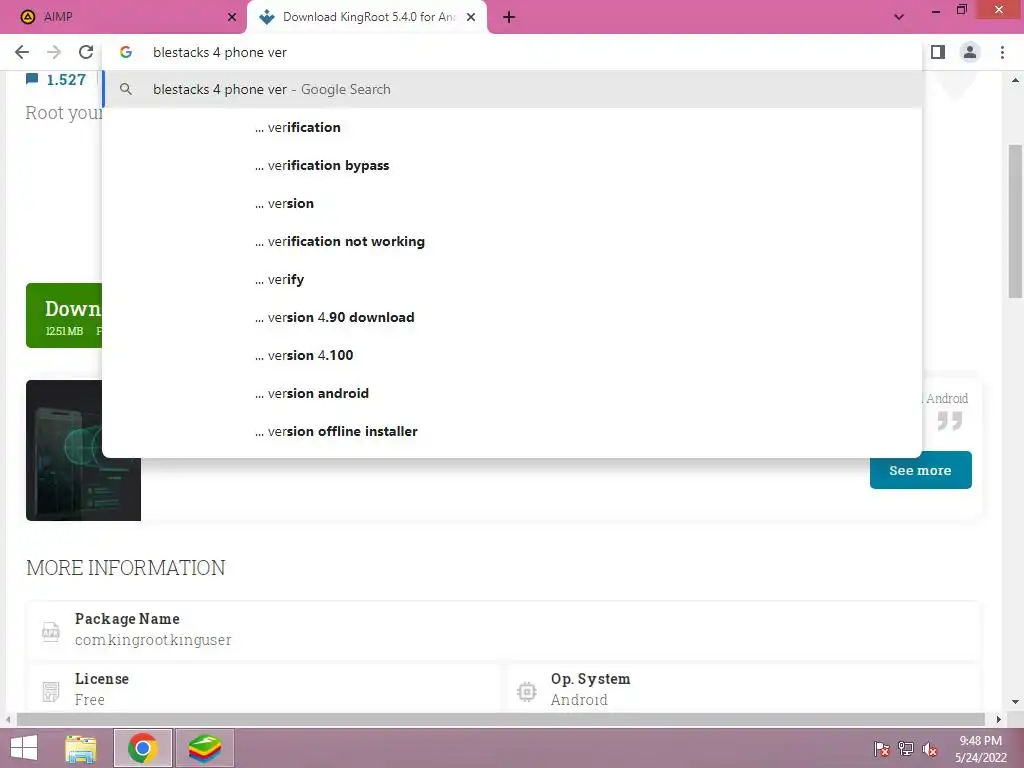1024x768 pixels.
Task: Choose 'verification not working' suggestion
Action: [512, 241]
